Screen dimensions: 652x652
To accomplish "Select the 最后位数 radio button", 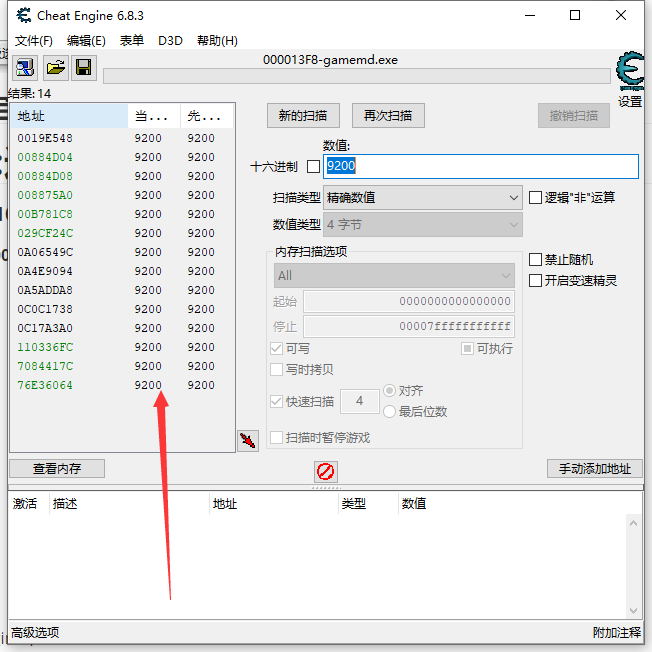I will tap(390, 411).
